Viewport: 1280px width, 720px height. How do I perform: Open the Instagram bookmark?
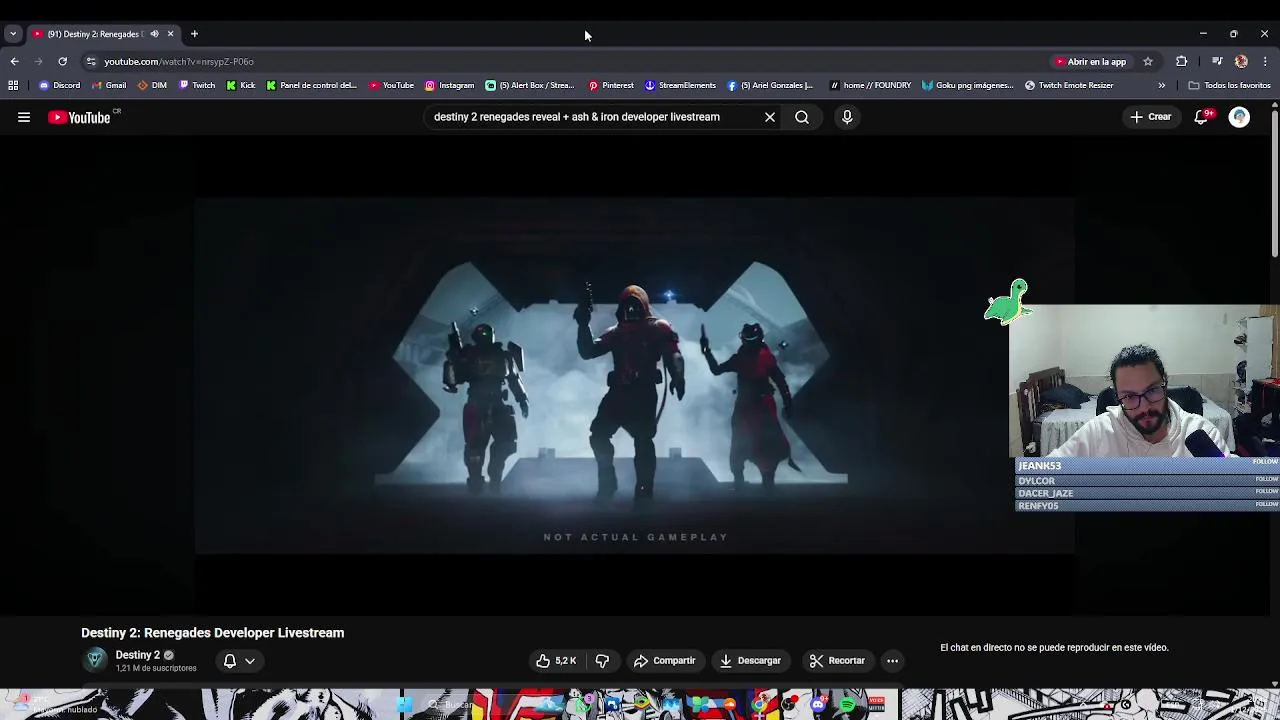click(x=449, y=85)
